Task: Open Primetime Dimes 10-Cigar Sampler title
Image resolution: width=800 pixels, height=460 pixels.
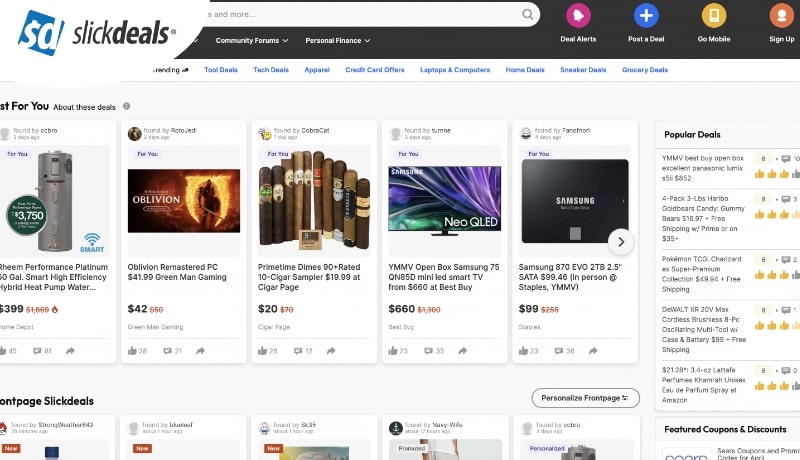Action: (309, 277)
